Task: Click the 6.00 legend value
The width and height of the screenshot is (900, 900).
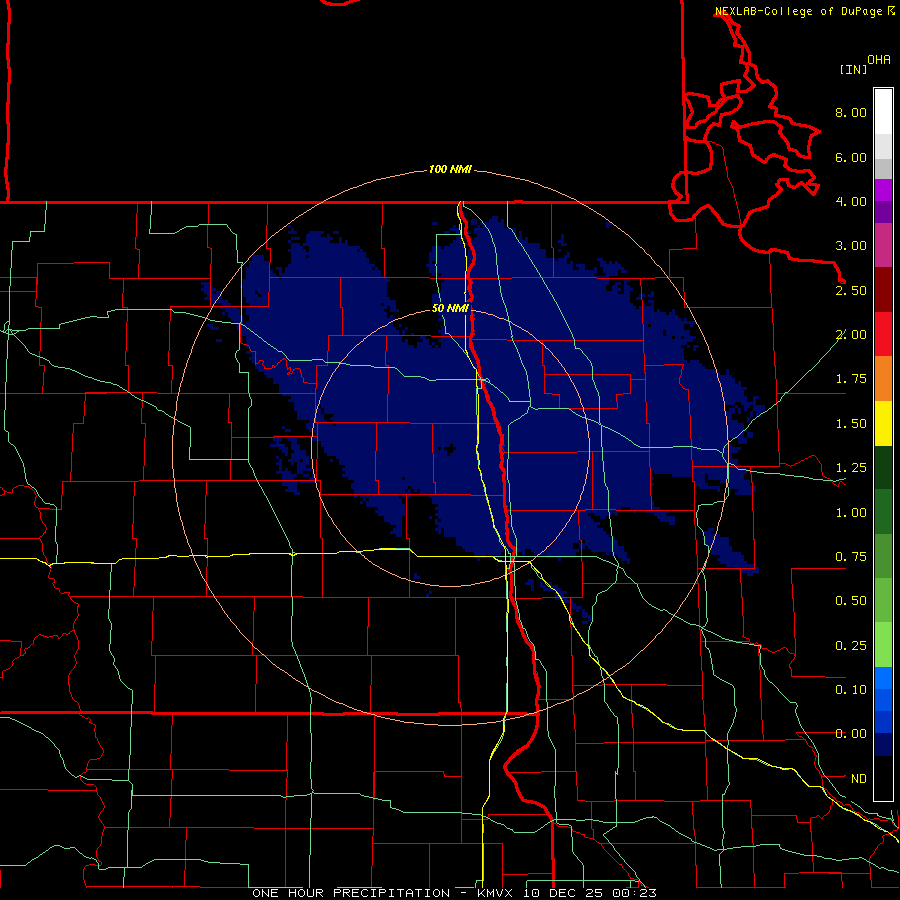Action: (x=851, y=157)
